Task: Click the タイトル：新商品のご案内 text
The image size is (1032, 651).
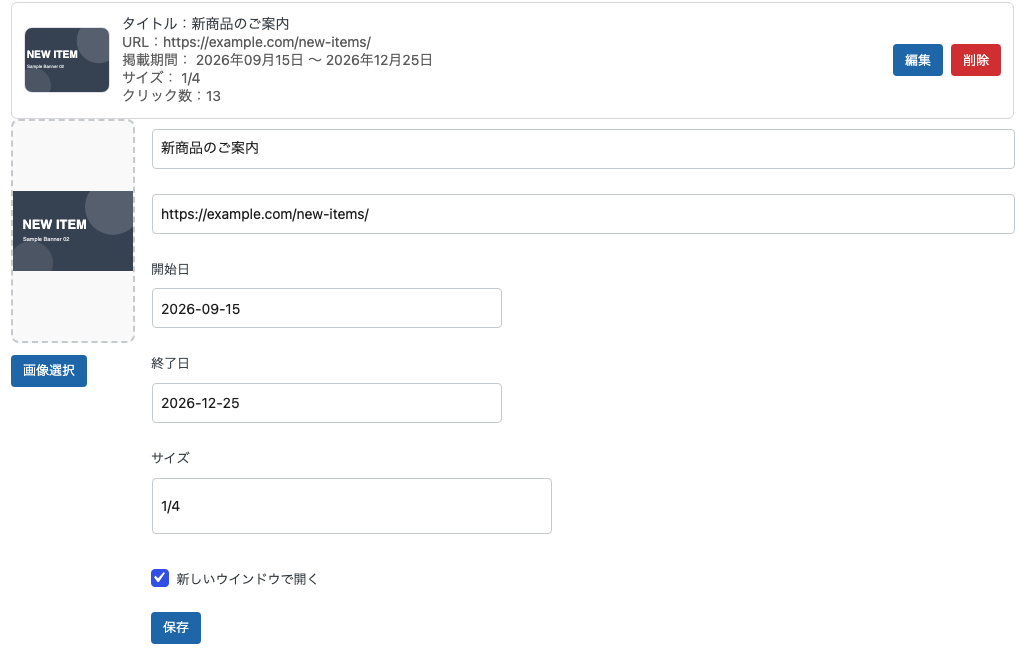Action: coord(206,24)
